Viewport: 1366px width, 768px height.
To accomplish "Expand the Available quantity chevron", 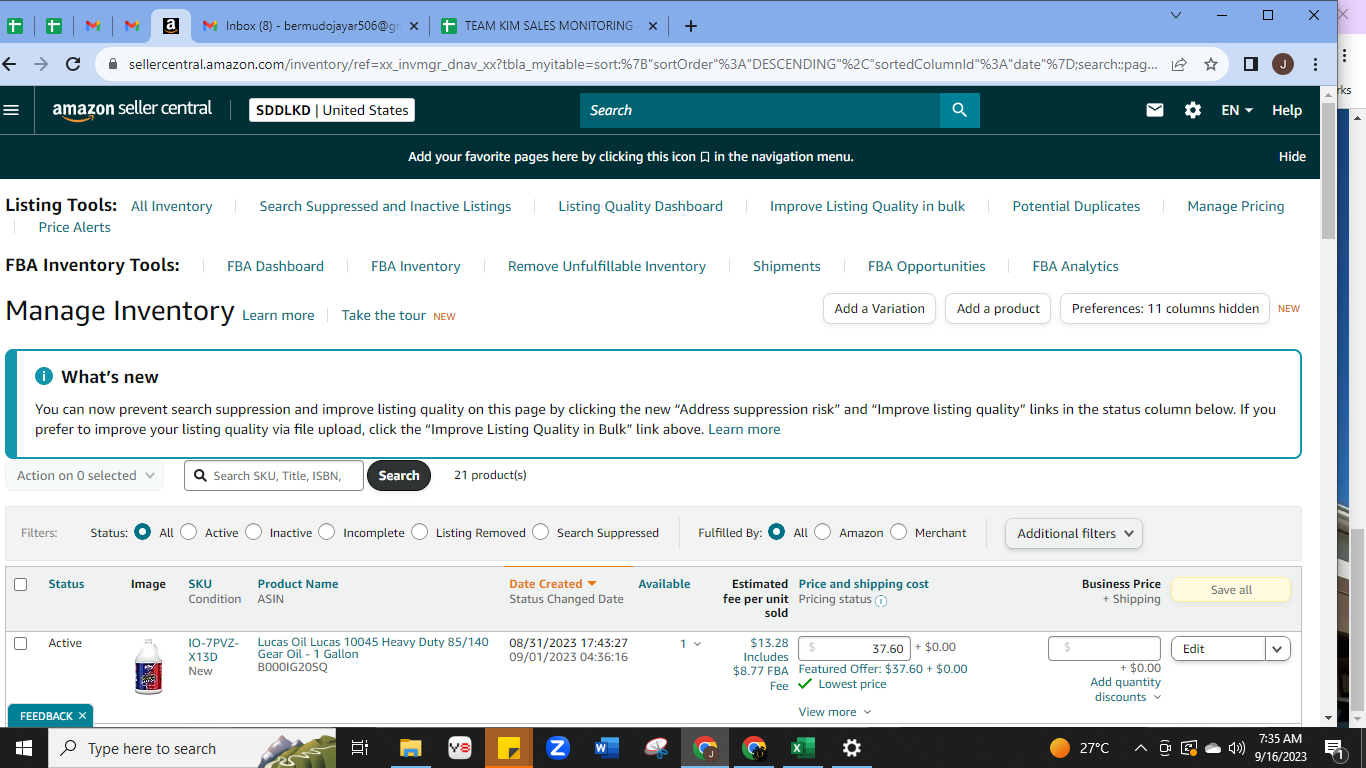I will (x=697, y=644).
